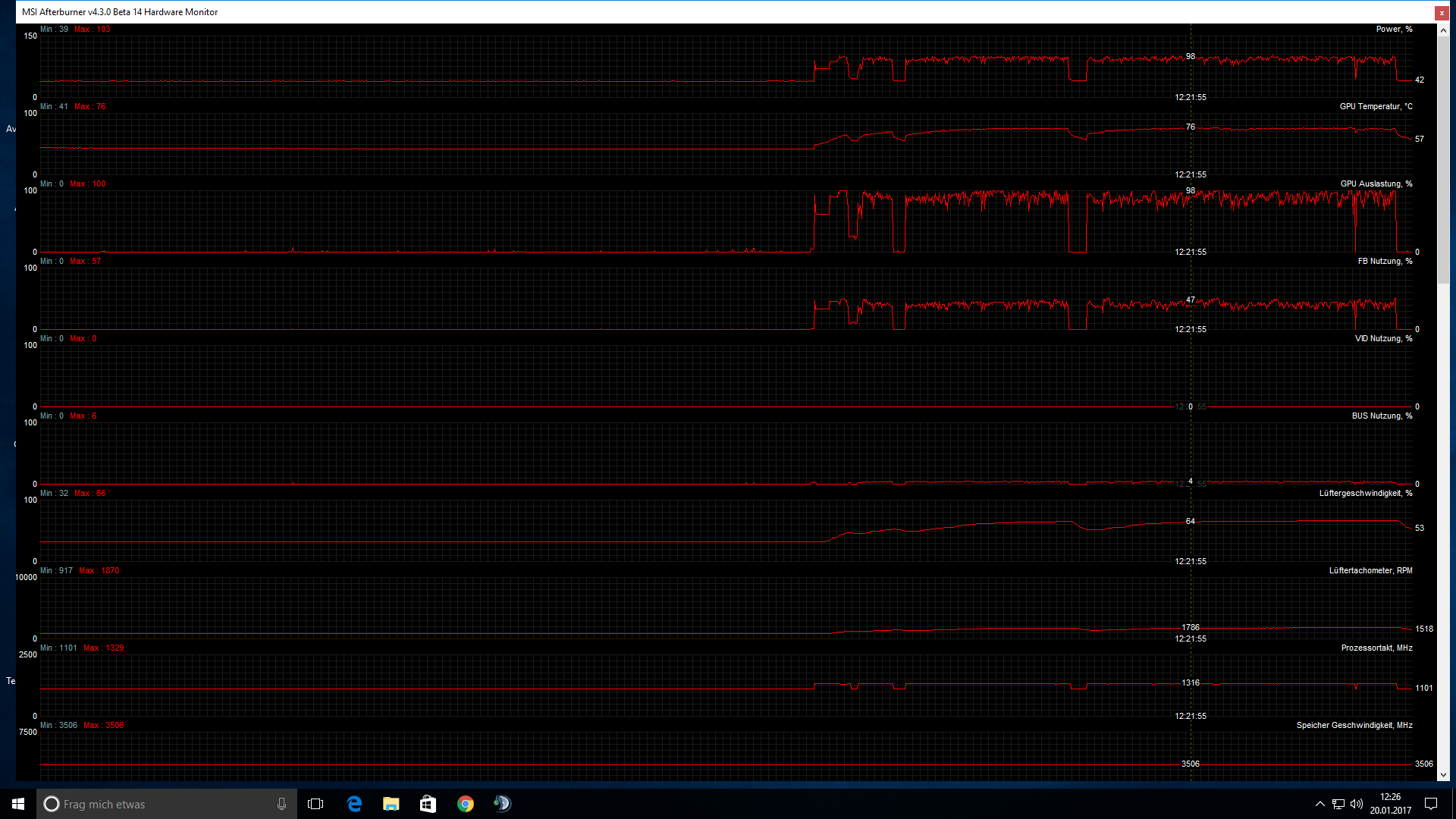Click the 'Lüftergeschwindigkeit, %' graph label
Screen dimensions: 1456x819
1365,493
